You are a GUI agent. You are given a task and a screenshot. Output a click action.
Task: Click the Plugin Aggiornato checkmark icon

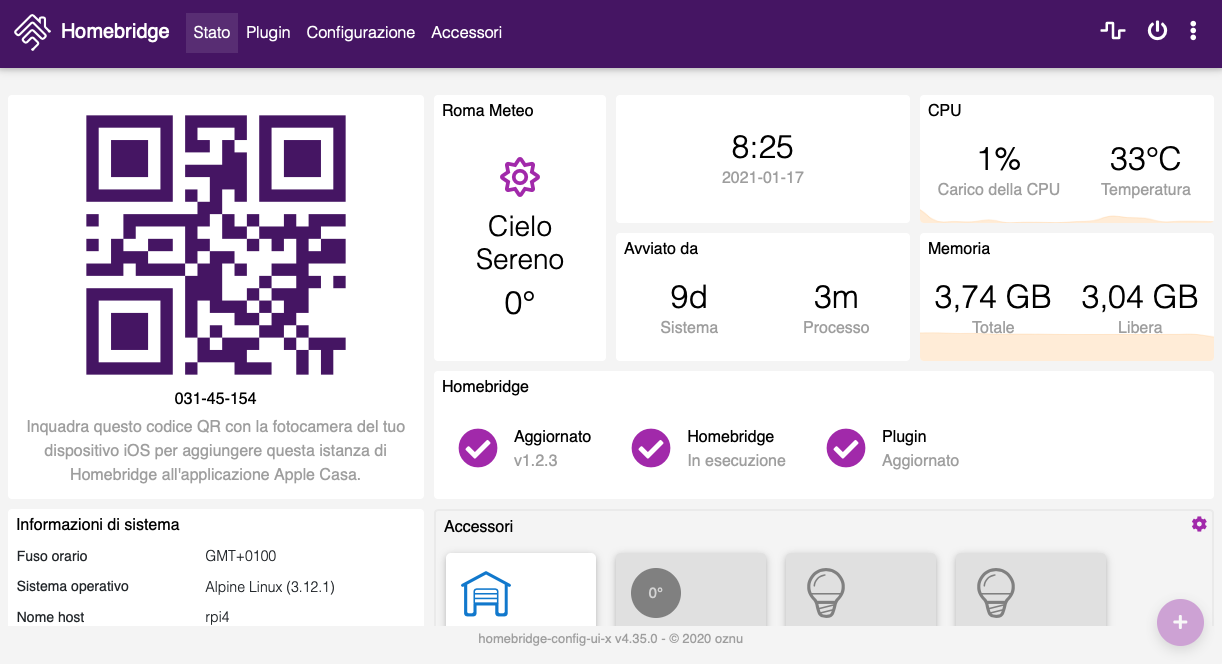tap(846, 448)
